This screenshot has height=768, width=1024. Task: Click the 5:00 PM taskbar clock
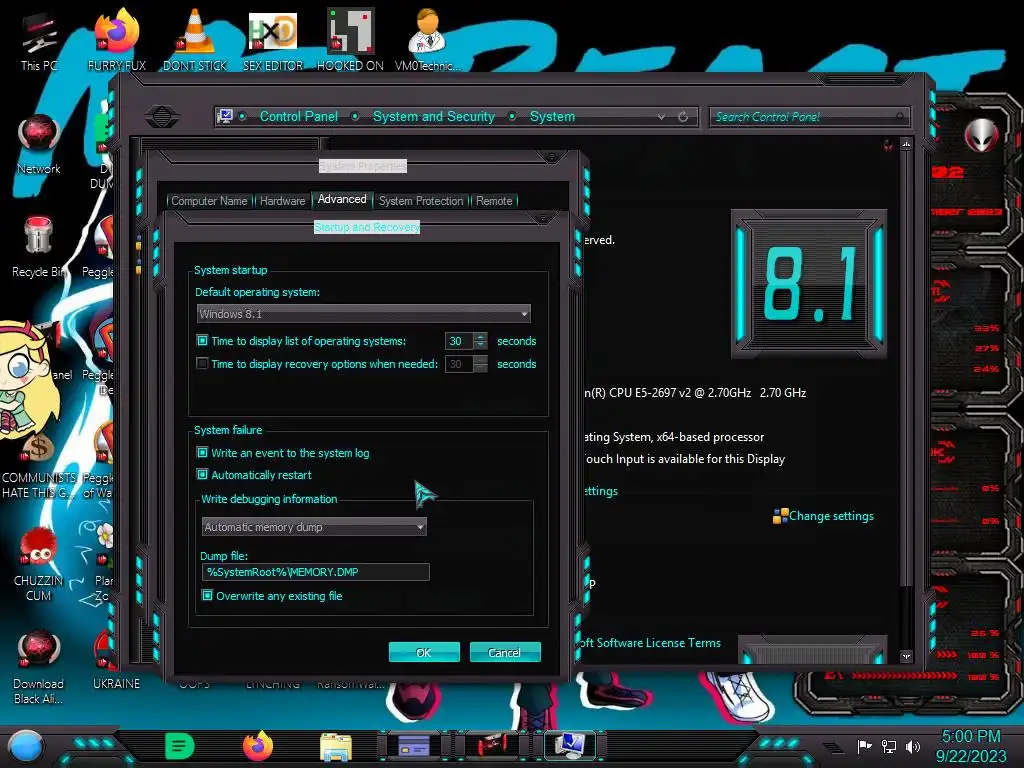tap(970, 736)
